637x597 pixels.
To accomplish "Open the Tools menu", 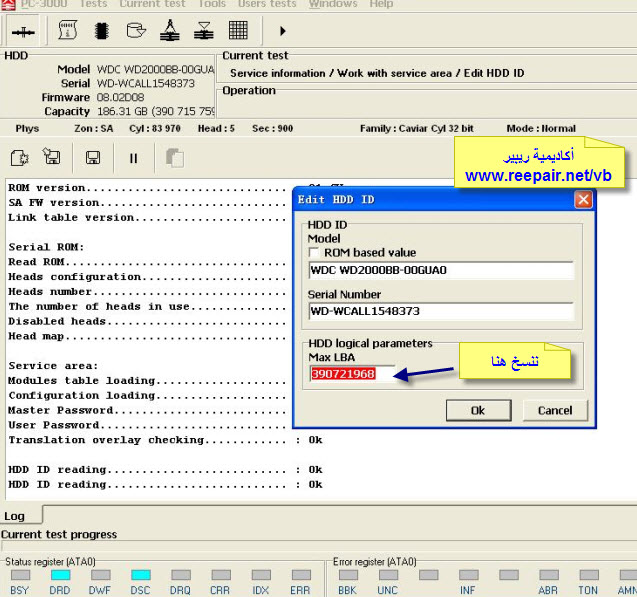I will [212, 4].
